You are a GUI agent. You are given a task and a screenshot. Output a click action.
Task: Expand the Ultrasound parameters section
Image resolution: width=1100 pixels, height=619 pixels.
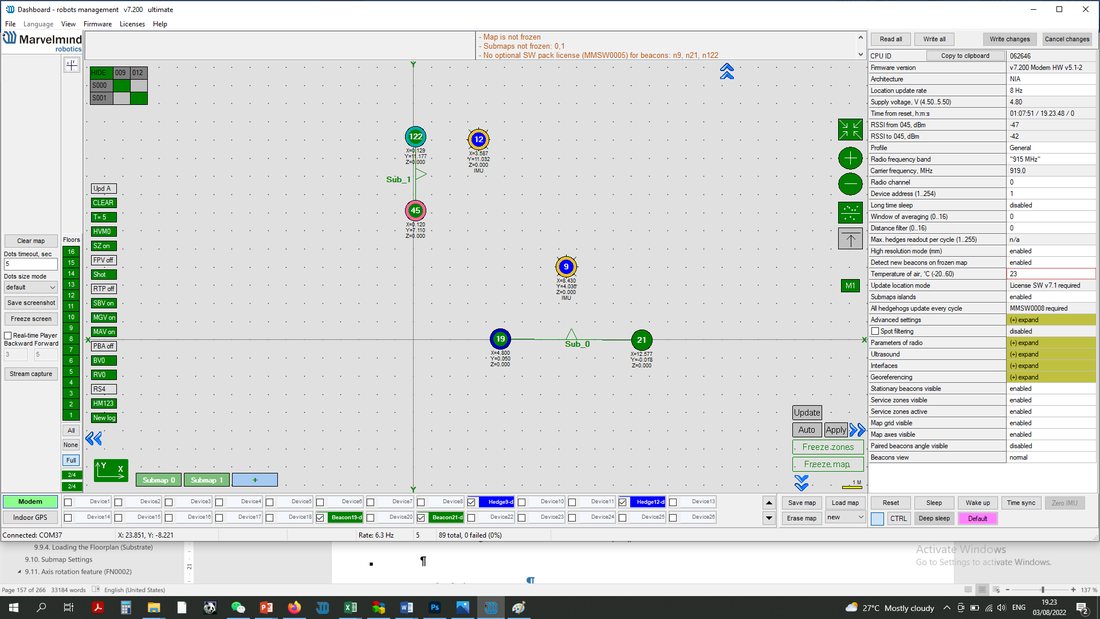(1050, 354)
